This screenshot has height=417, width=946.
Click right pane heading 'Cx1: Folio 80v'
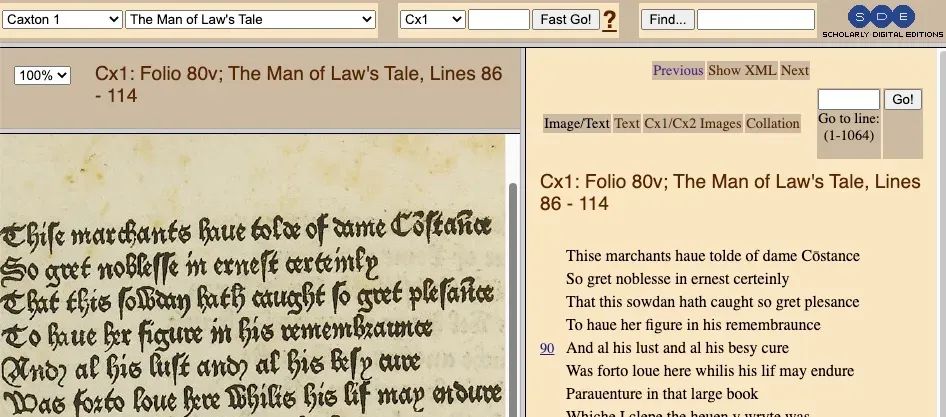click(x=730, y=193)
